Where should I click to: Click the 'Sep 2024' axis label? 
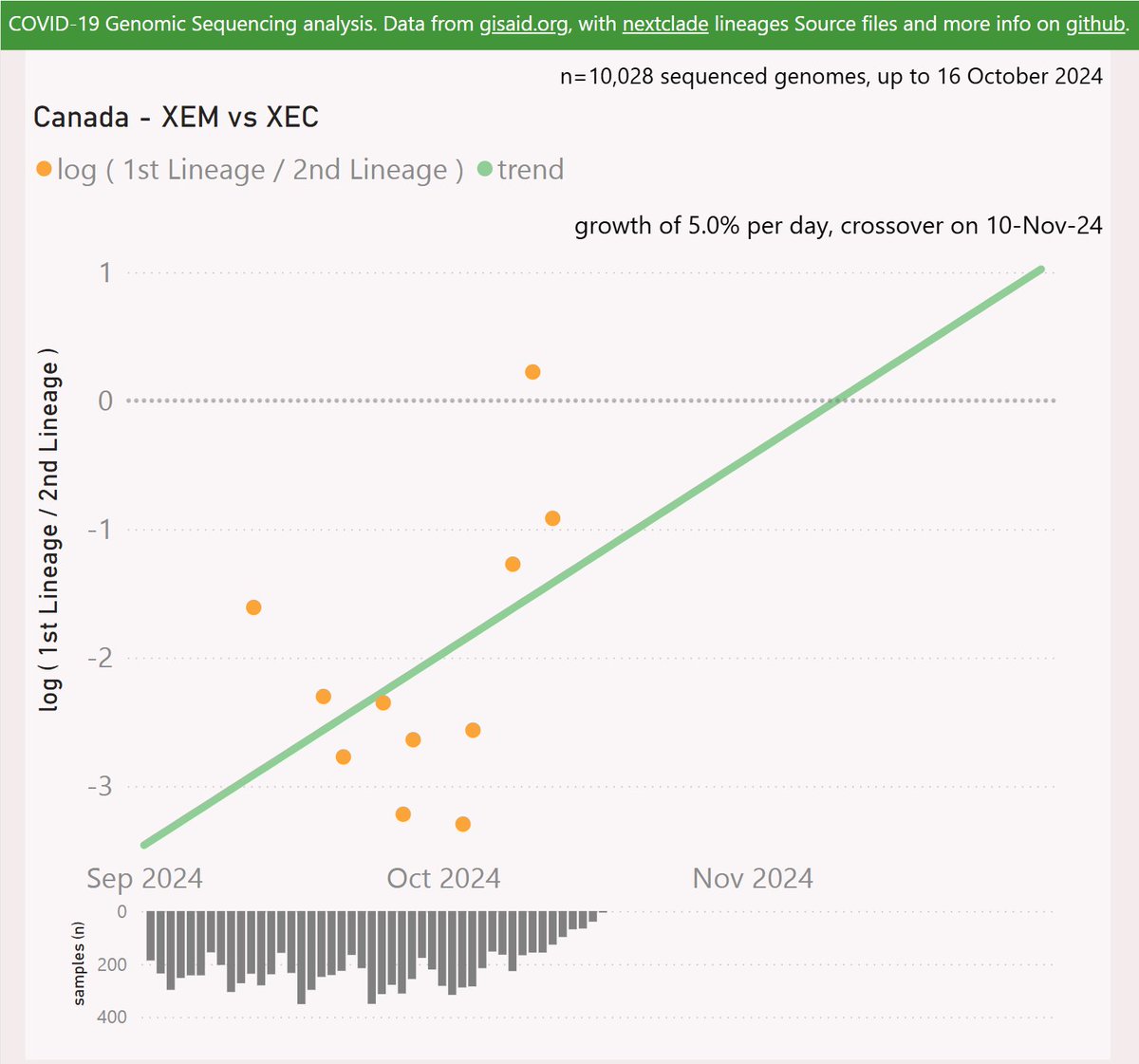[144, 878]
